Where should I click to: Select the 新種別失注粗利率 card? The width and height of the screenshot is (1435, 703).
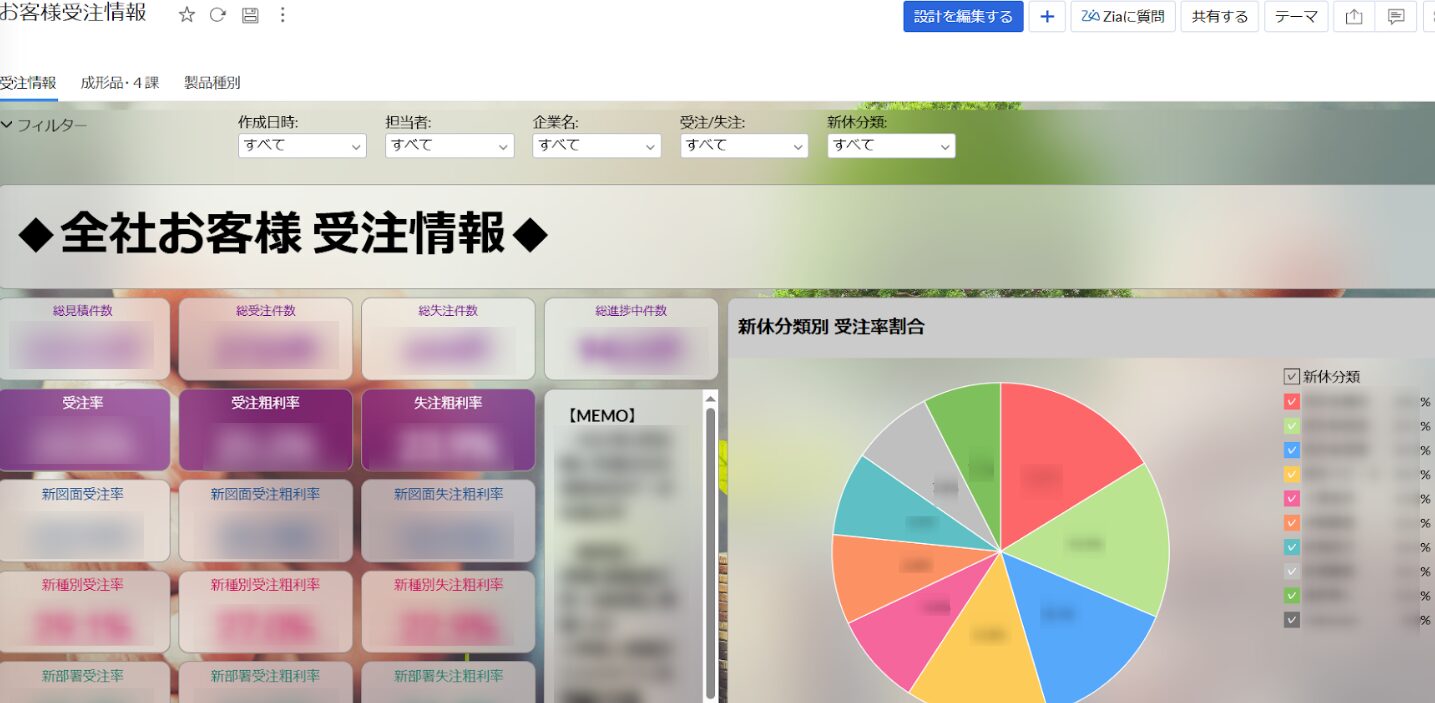(449, 612)
